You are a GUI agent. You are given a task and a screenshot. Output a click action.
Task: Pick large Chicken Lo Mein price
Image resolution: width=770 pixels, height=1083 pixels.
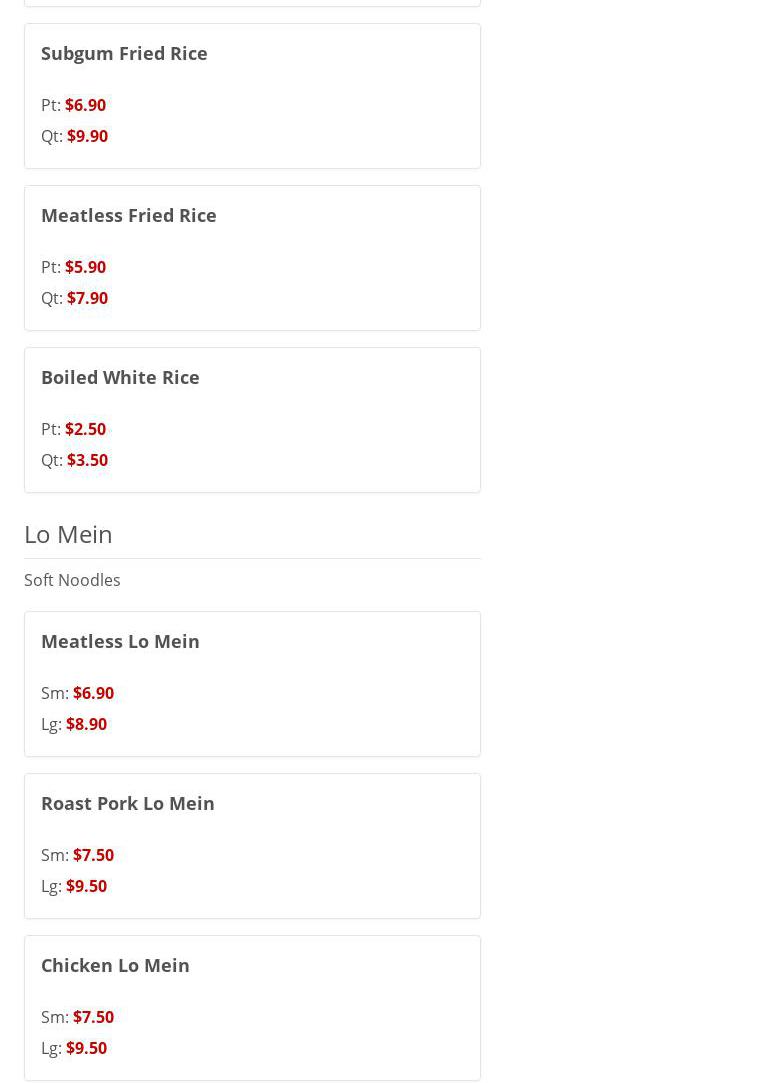click(86, 1048)
